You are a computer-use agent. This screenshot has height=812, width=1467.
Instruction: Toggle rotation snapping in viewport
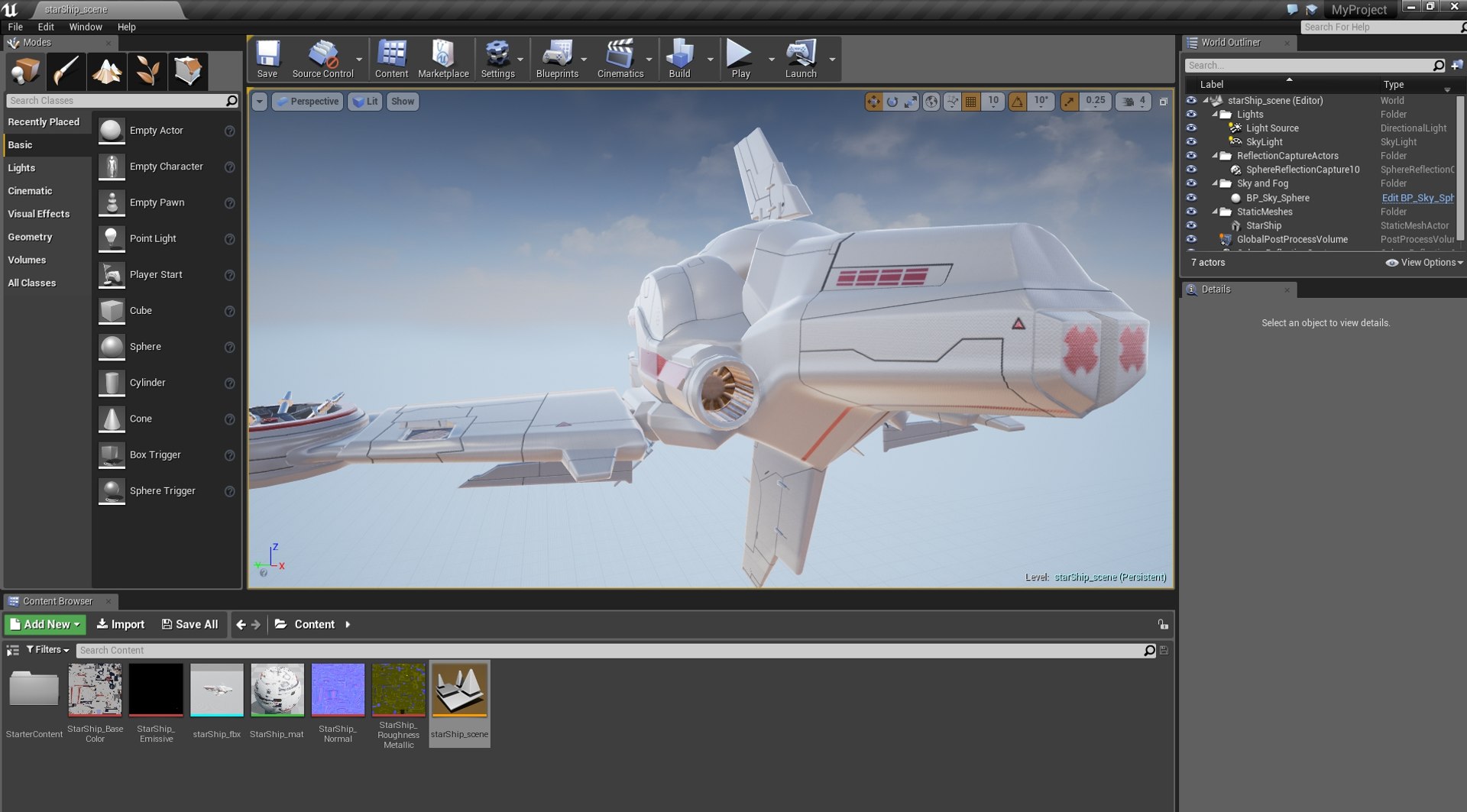(x=1018, y=102)
